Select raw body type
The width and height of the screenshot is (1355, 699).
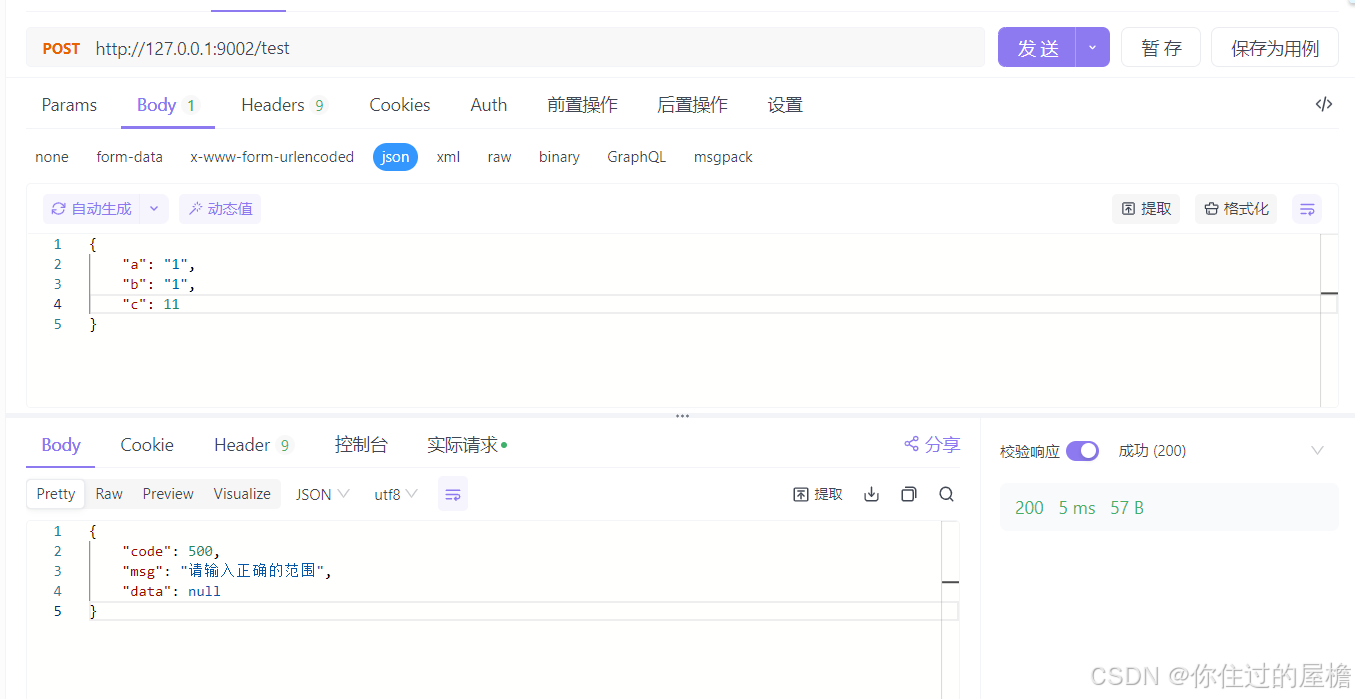[x=499, y=157]
